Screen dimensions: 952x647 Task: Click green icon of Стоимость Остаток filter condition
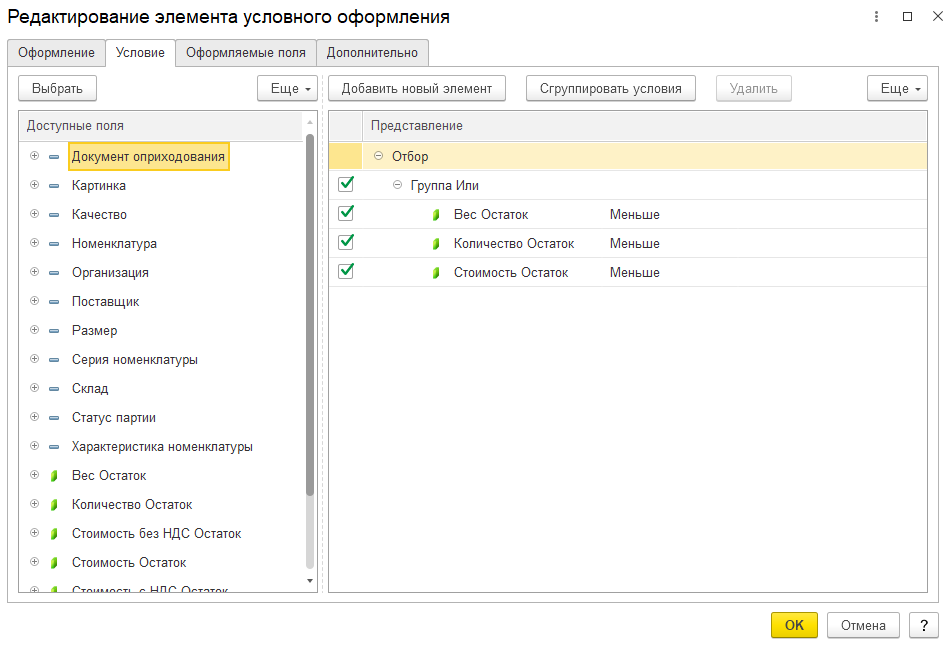click(436, 273)
